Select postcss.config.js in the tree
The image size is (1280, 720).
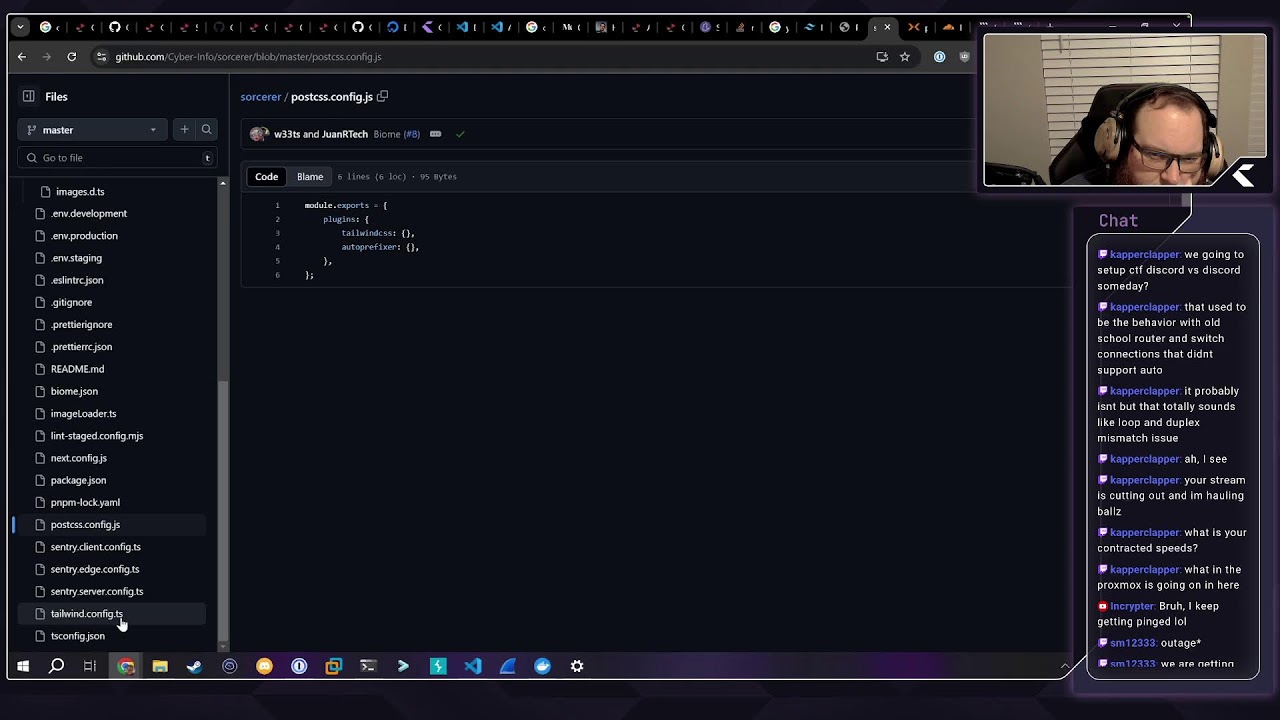click(85, 524)
